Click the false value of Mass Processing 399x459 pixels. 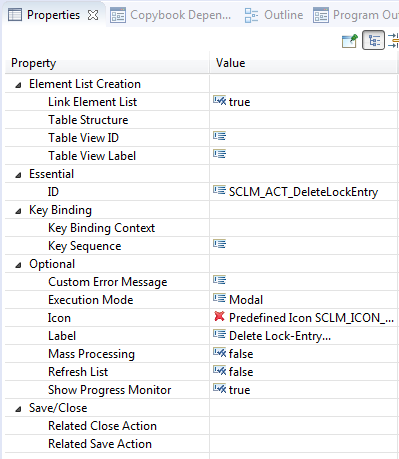tap(241, 354)
